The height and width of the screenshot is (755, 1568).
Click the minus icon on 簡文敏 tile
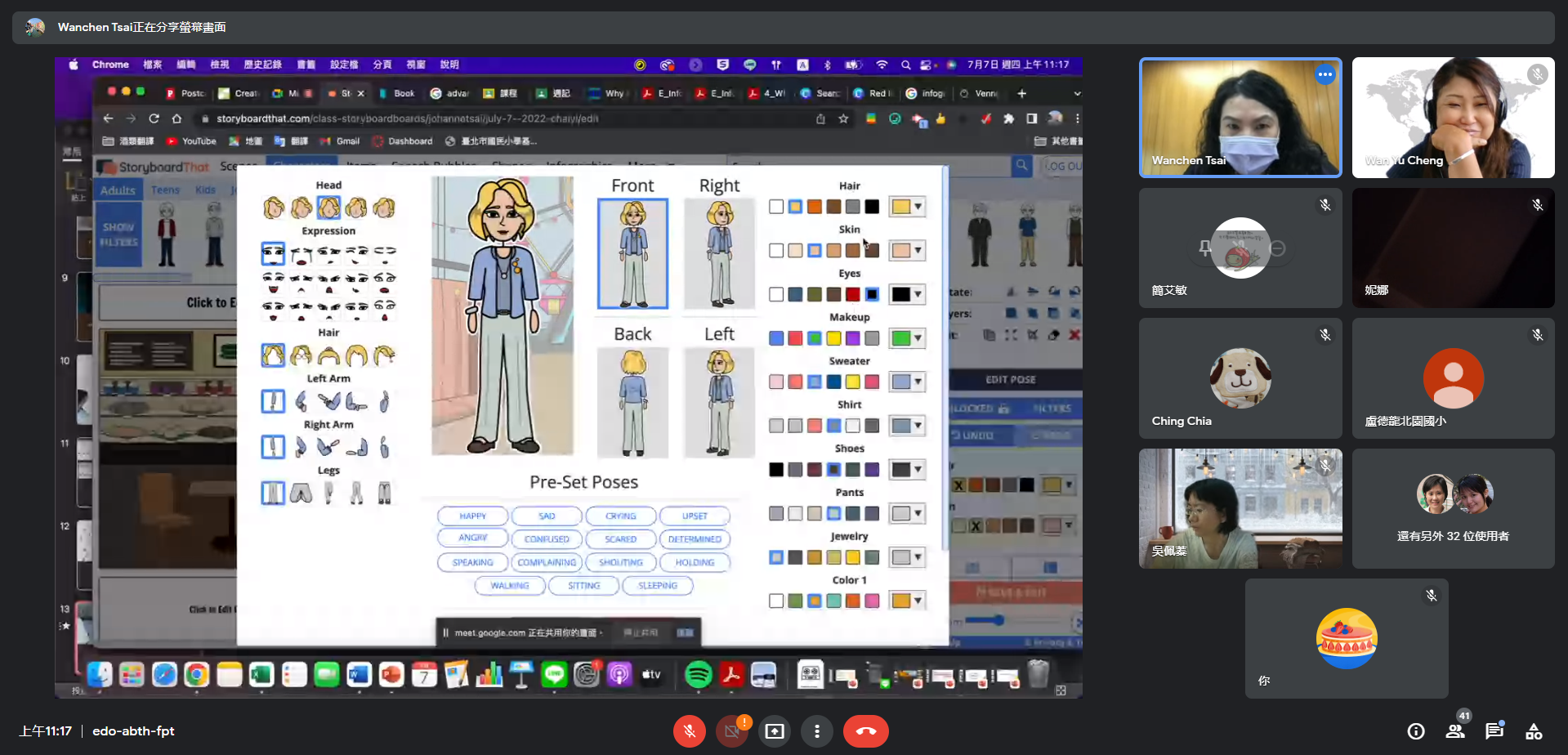click(1278, 248)
